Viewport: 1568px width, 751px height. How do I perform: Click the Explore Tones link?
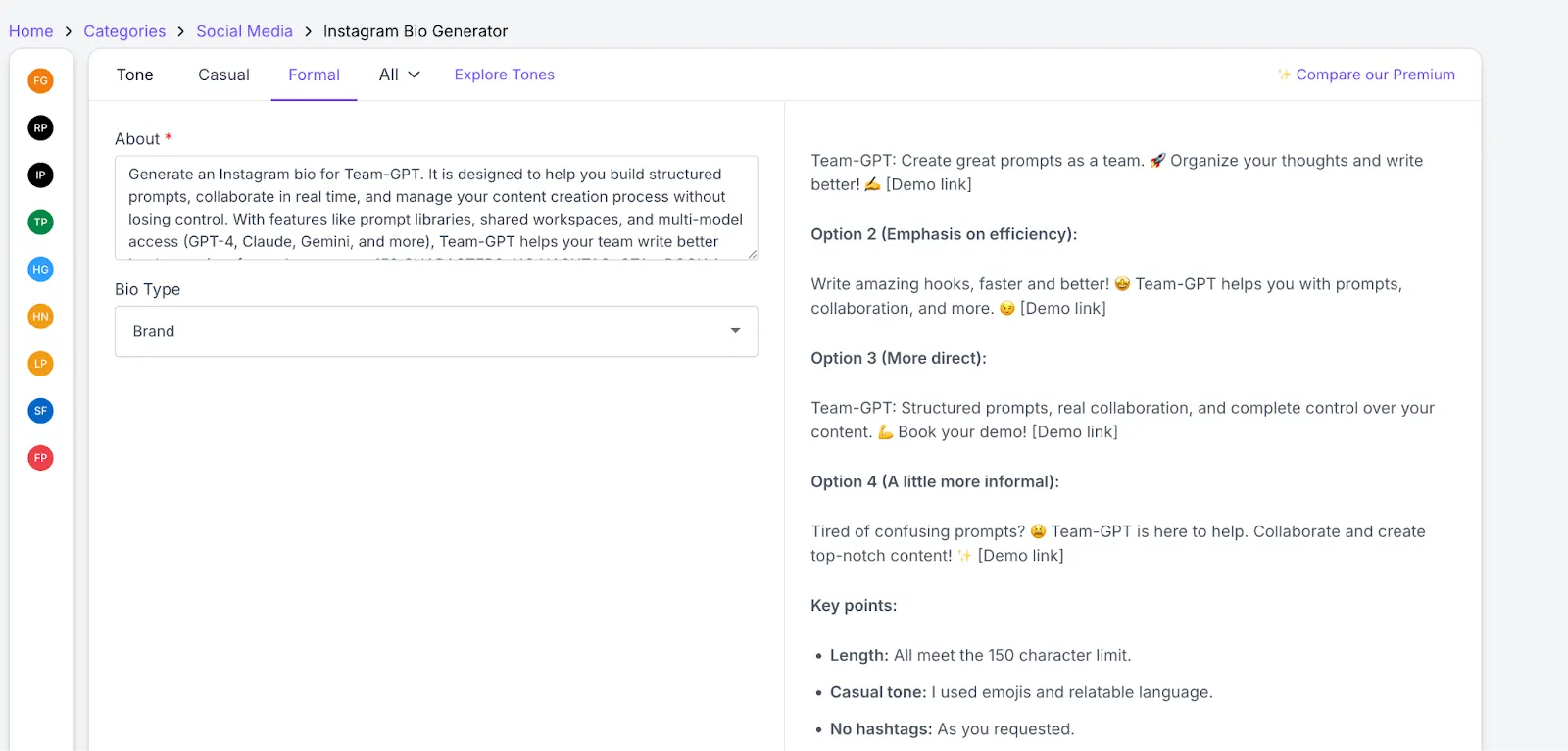[x=504, y=75]
